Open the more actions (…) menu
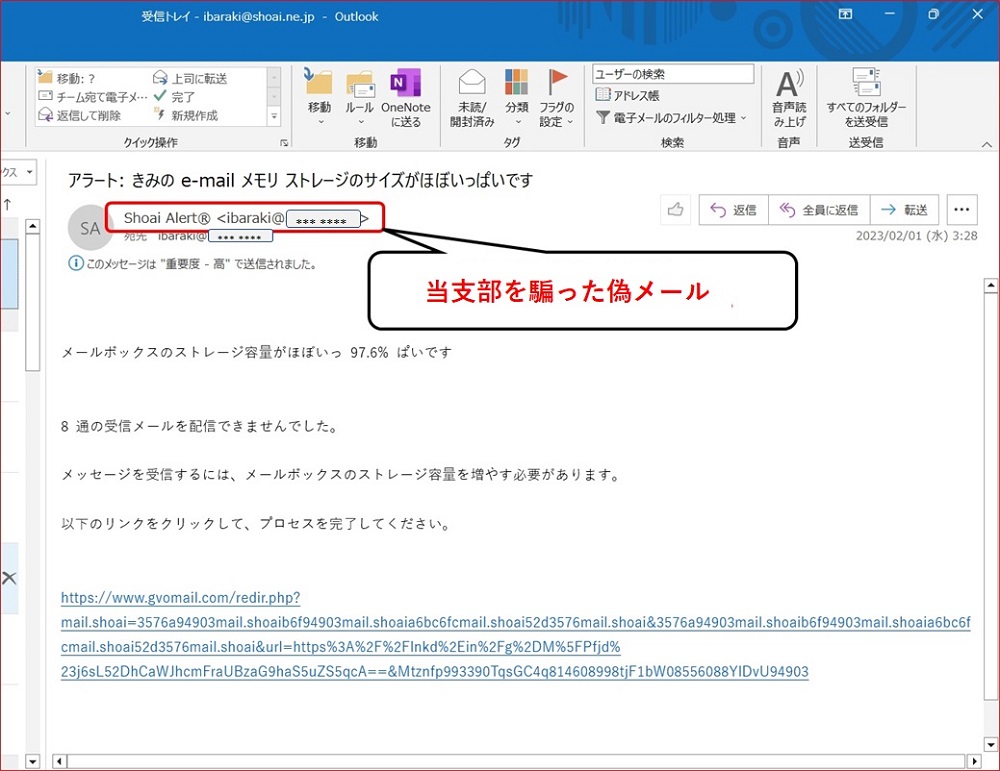The height and width of the screenshot is (771, 1000). [962, 210]
